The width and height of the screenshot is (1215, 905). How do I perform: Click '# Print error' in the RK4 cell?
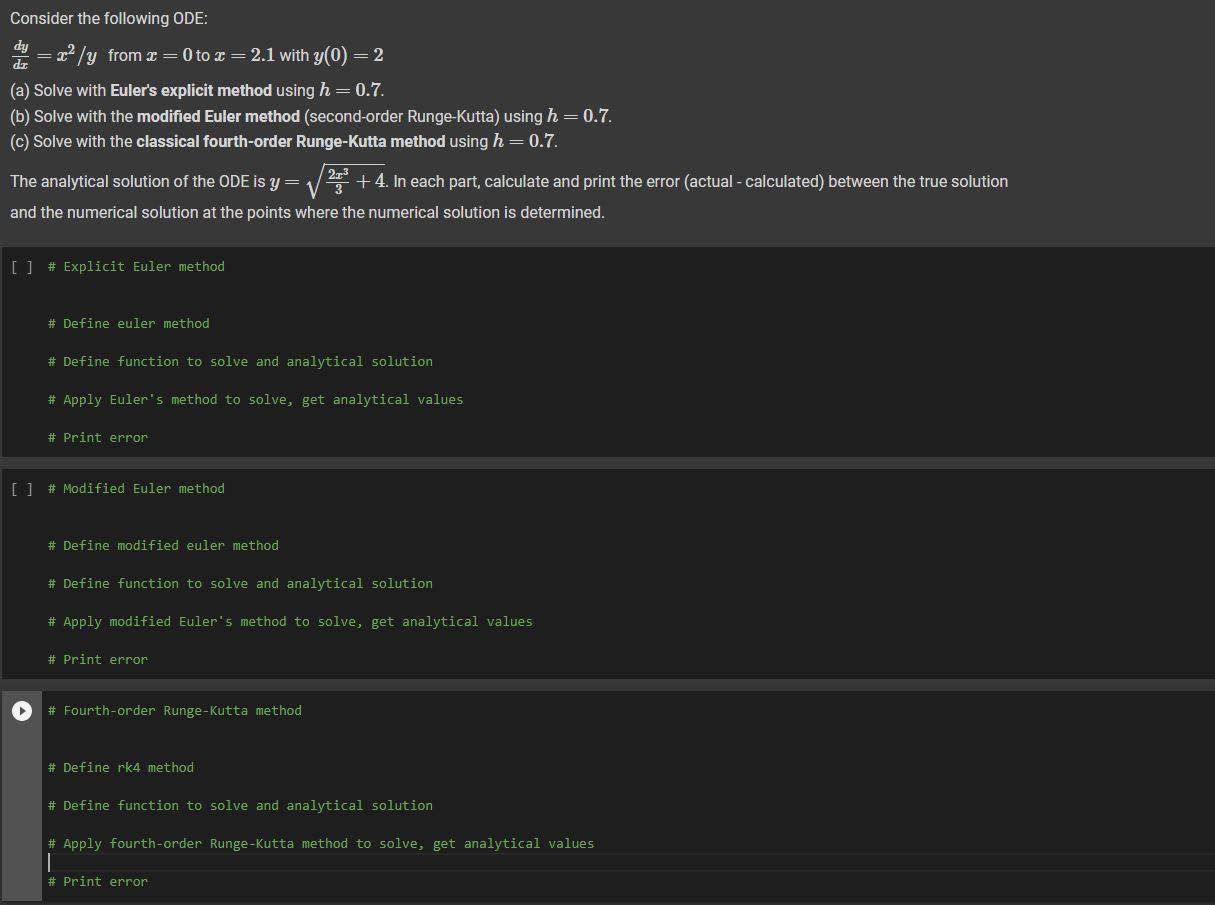tap(97, 881)
